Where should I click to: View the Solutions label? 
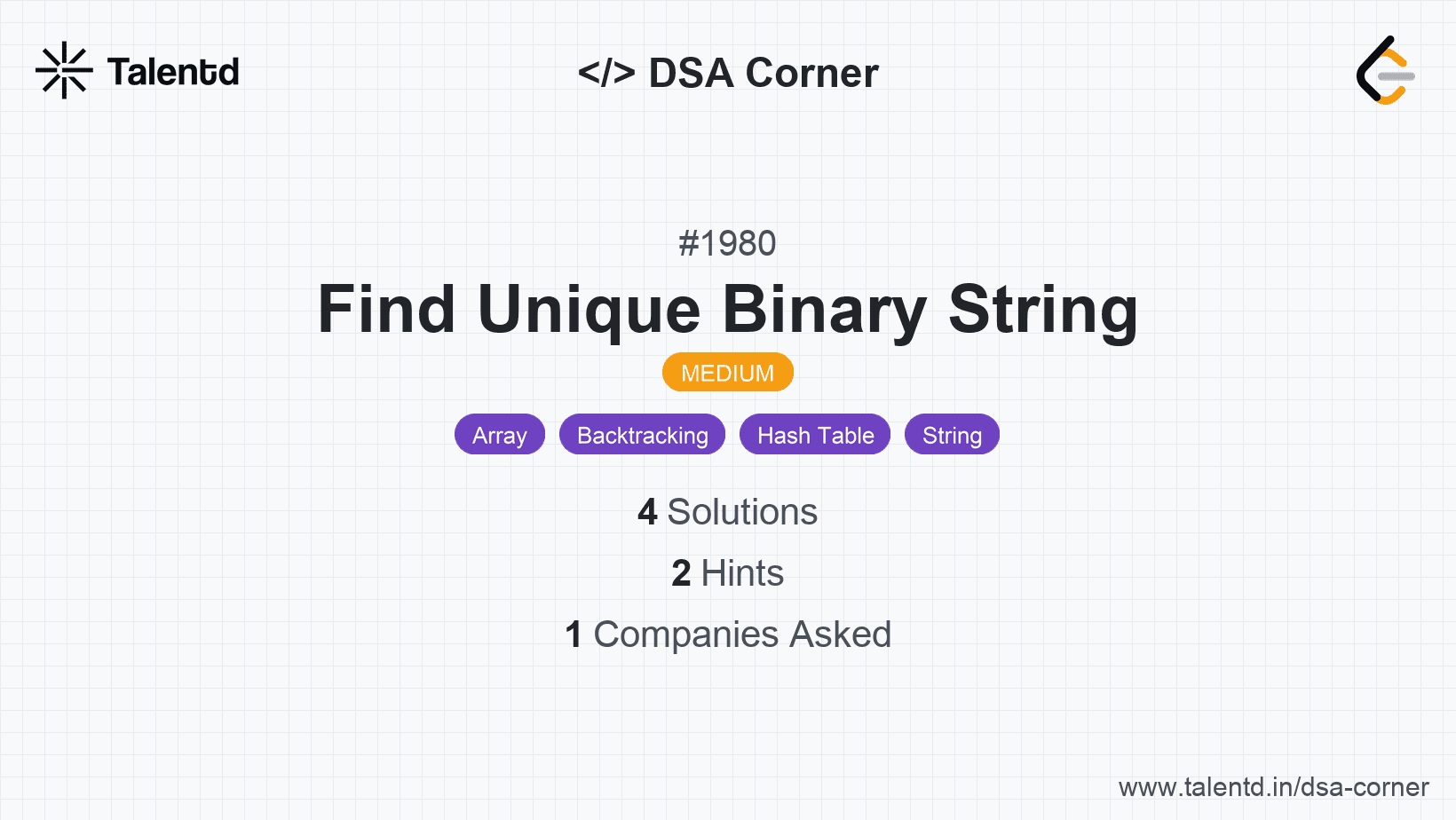742,512
